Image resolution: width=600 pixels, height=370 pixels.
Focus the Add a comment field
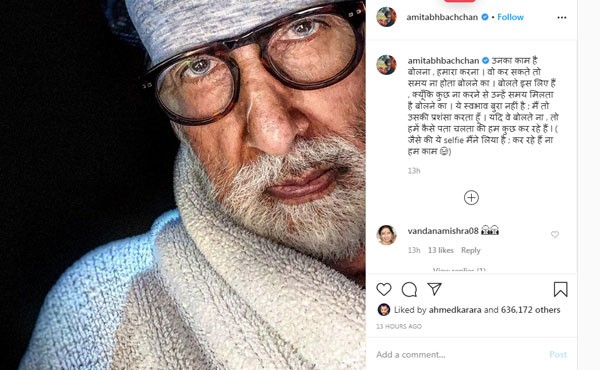(x=459, y=355)
